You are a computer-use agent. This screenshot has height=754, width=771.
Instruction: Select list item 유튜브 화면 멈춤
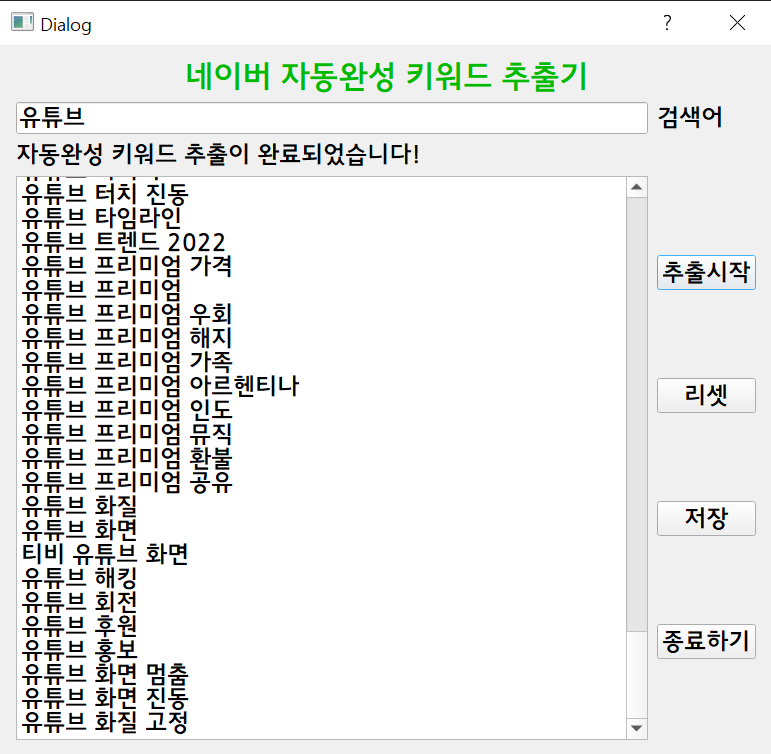105,674
